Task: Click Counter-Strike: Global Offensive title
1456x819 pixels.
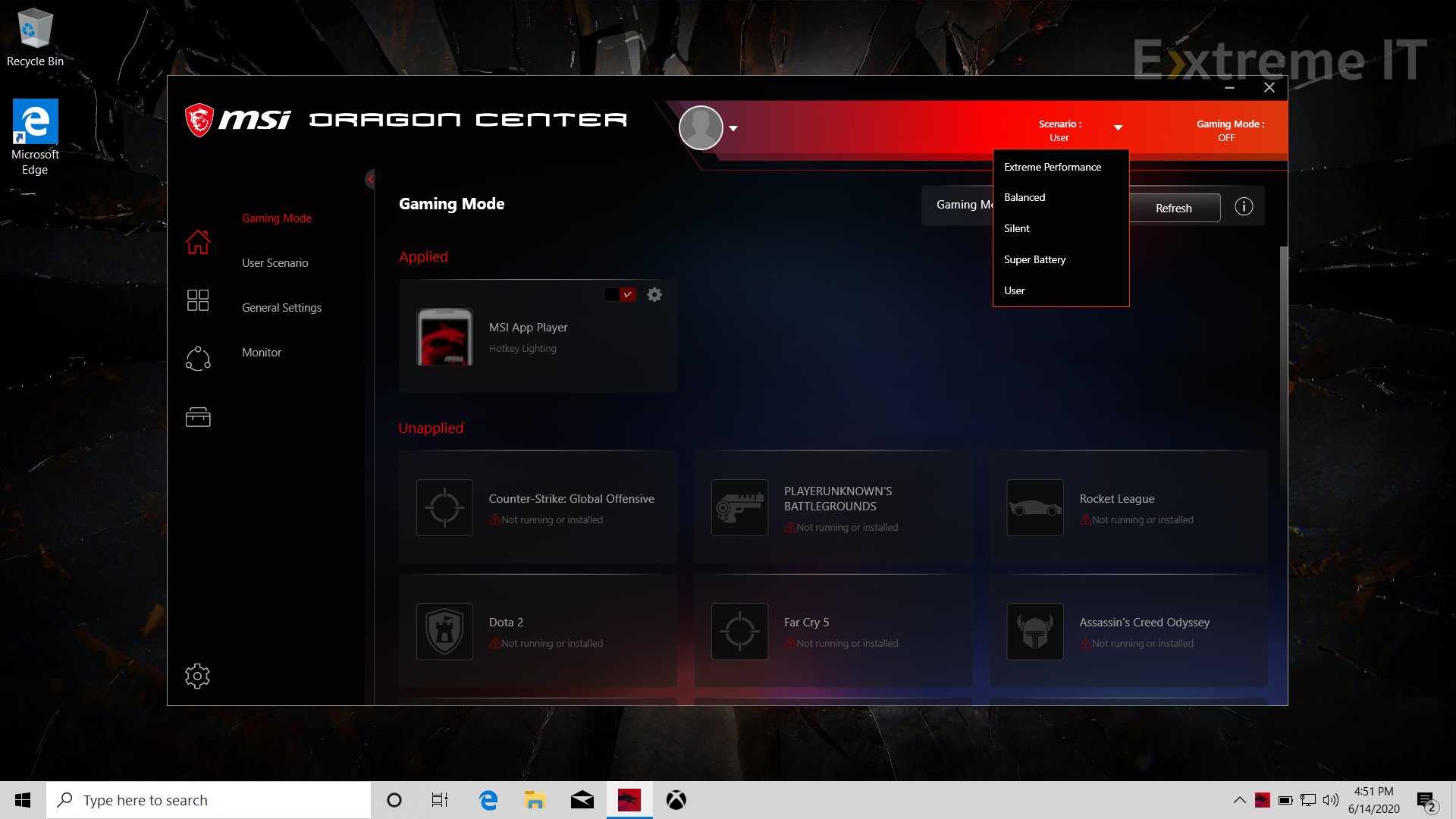Action: point(571,499)
